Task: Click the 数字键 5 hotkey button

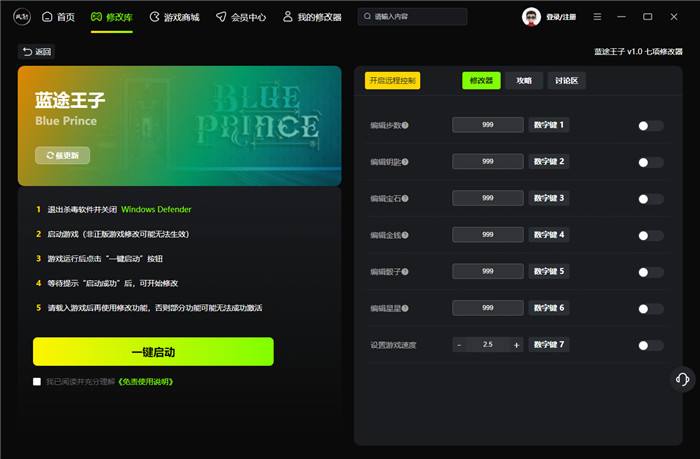Action: point(549,271)
